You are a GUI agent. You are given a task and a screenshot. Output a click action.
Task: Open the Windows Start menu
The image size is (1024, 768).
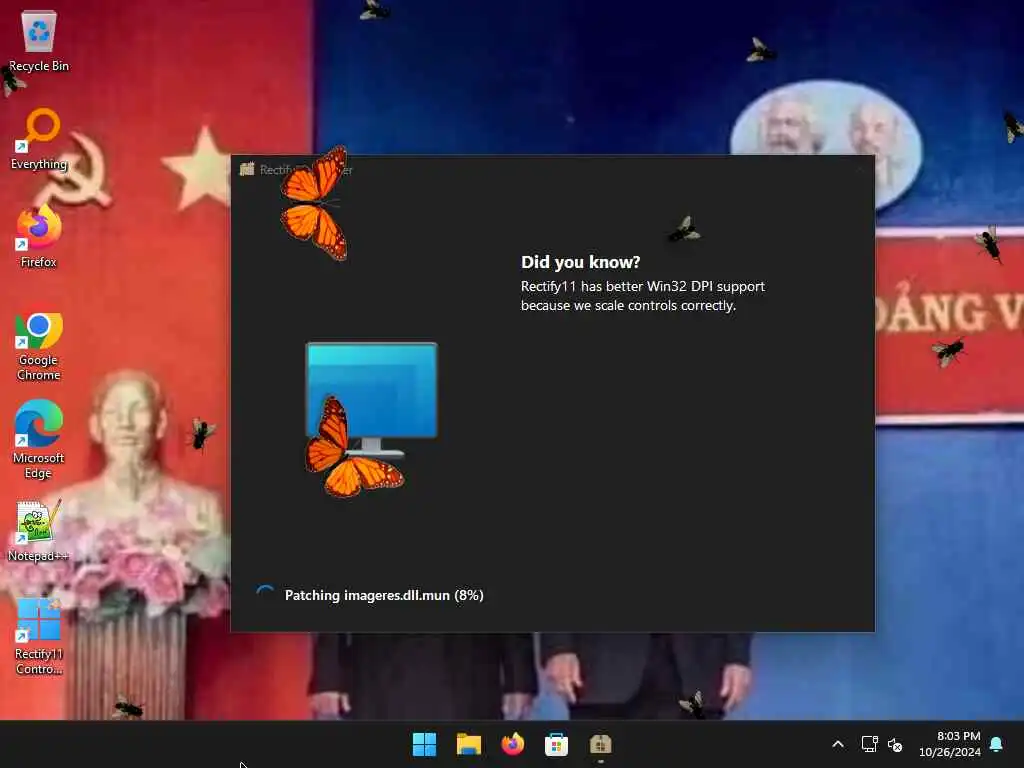point(424,744)
